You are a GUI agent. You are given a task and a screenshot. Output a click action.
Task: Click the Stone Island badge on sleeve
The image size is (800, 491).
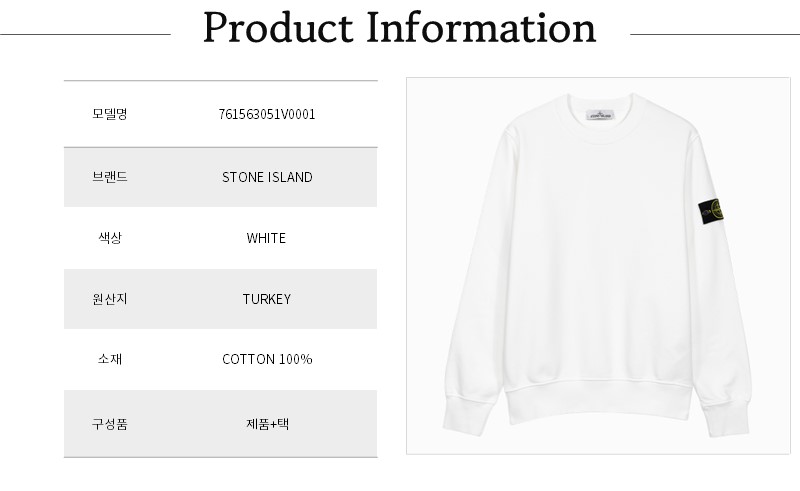click(709, 214)
